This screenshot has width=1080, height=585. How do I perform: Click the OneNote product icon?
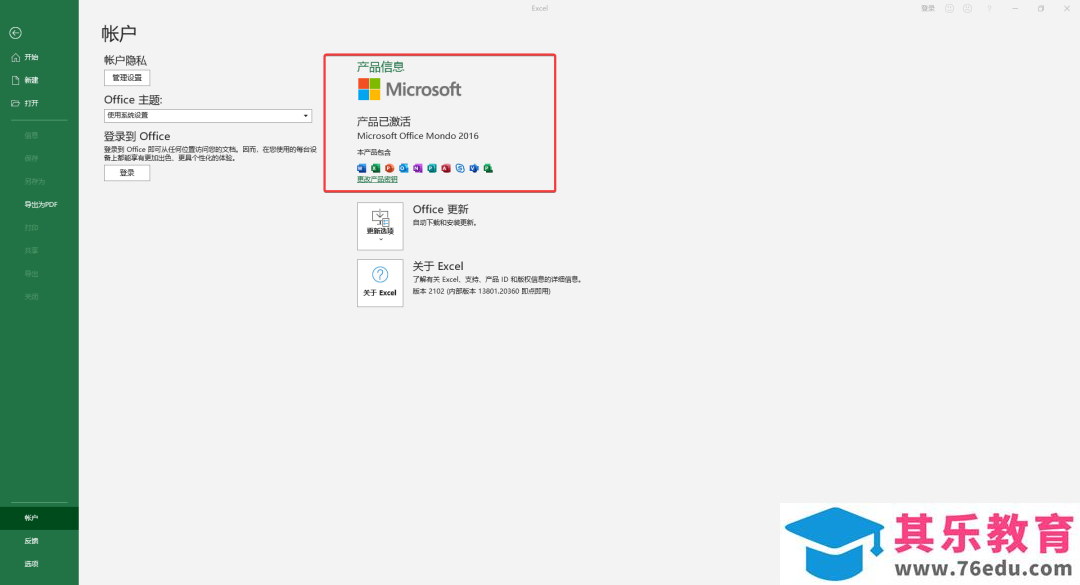tap(417, 168)
